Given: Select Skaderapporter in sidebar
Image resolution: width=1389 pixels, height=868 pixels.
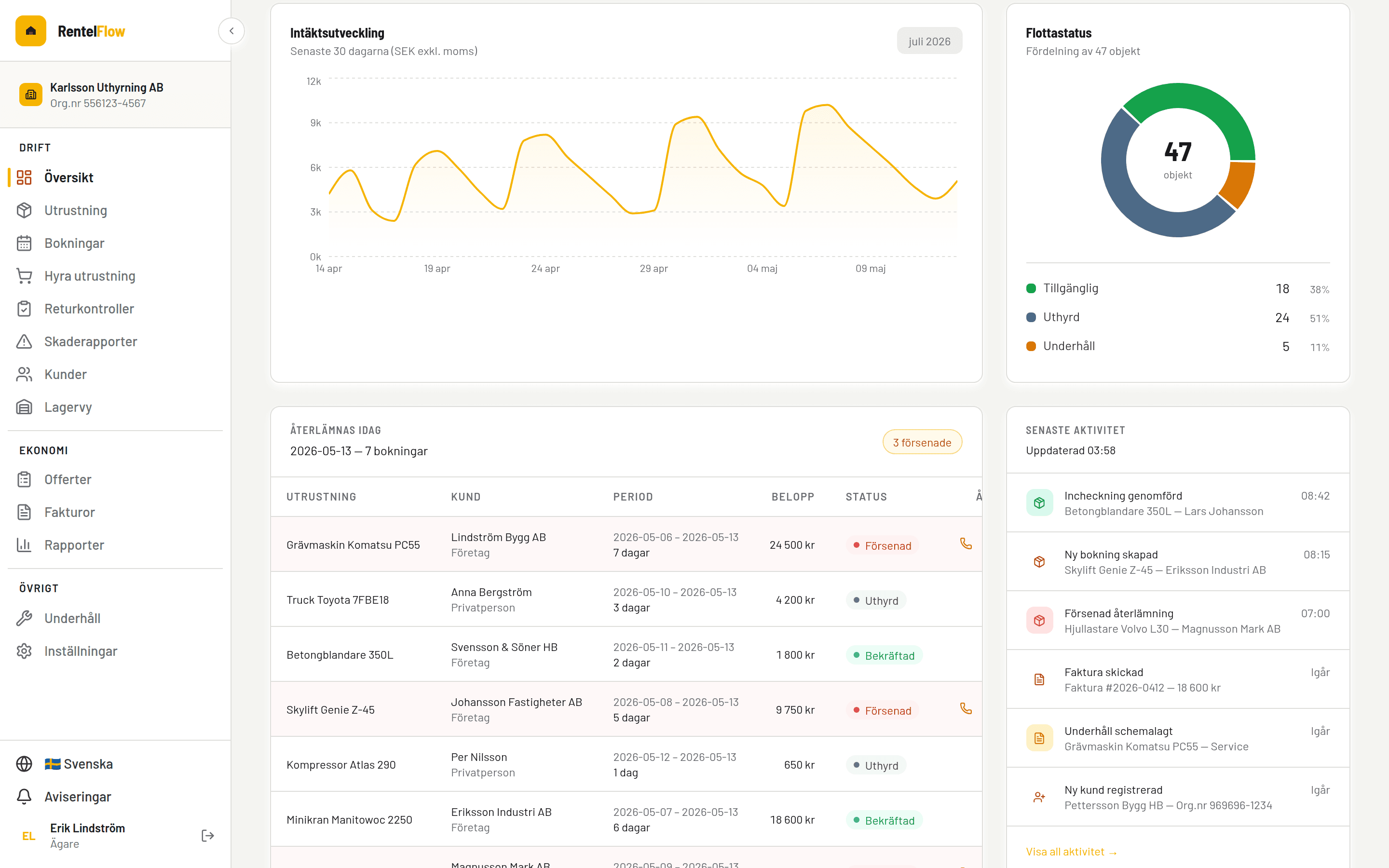Looking at the screenshot, I should coord(115,341).
